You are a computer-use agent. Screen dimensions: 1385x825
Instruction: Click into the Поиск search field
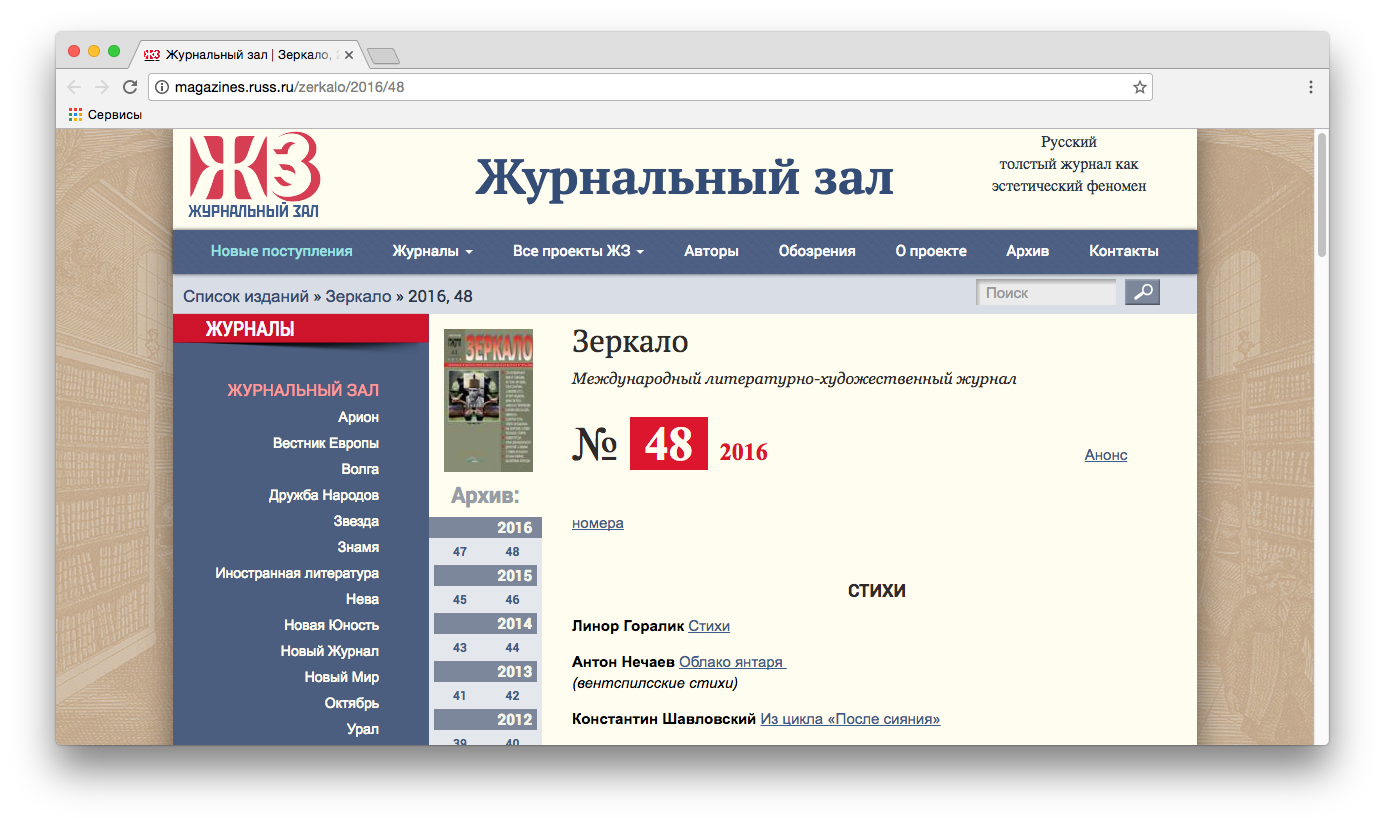[x=1045, y=293]
